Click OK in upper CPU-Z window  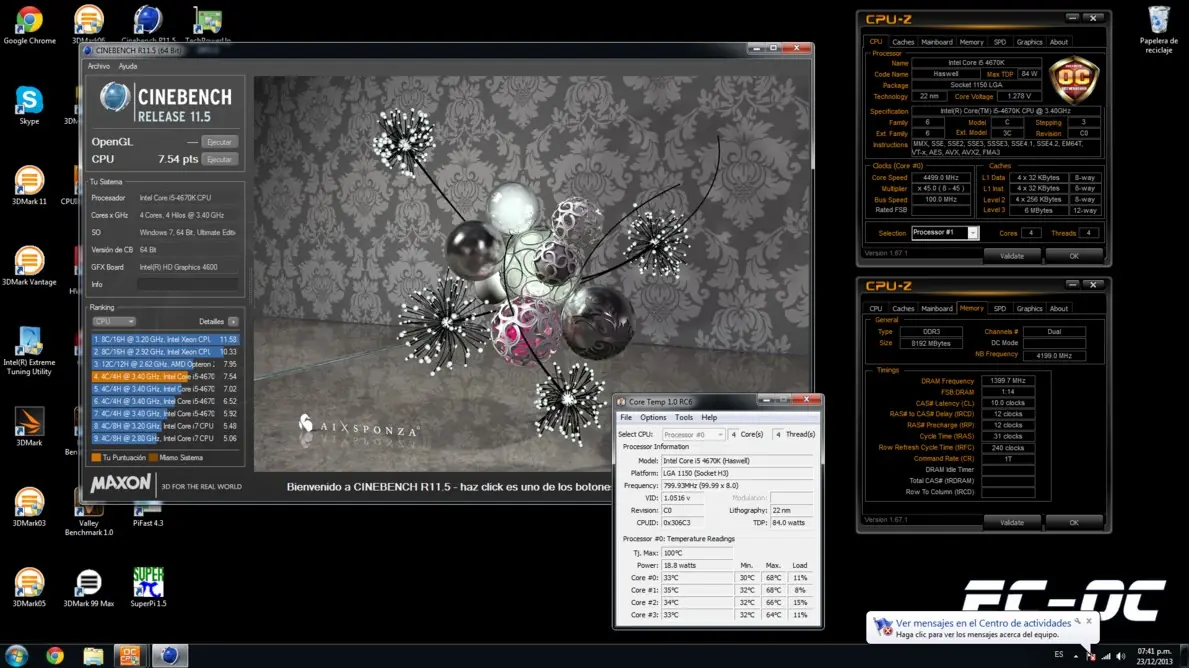click(1074, 256)
